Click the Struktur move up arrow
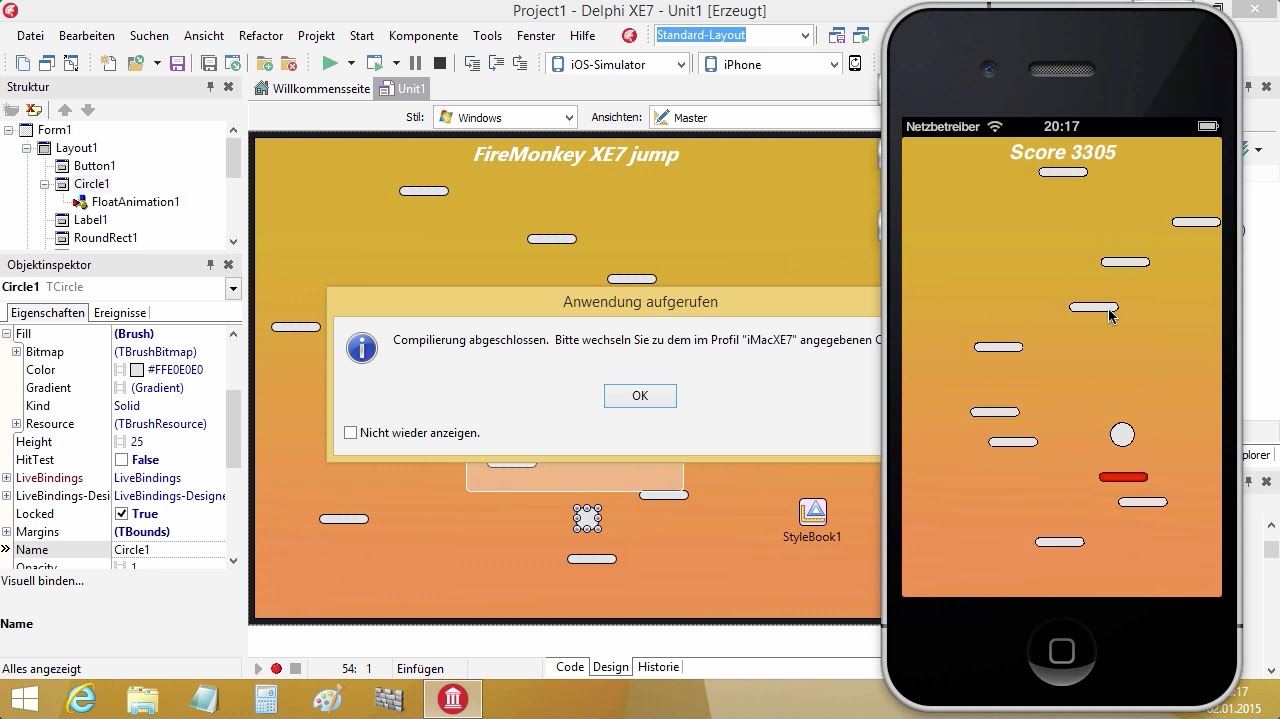Viewport: 1280px width, 719px height. [x=65, y=109]
